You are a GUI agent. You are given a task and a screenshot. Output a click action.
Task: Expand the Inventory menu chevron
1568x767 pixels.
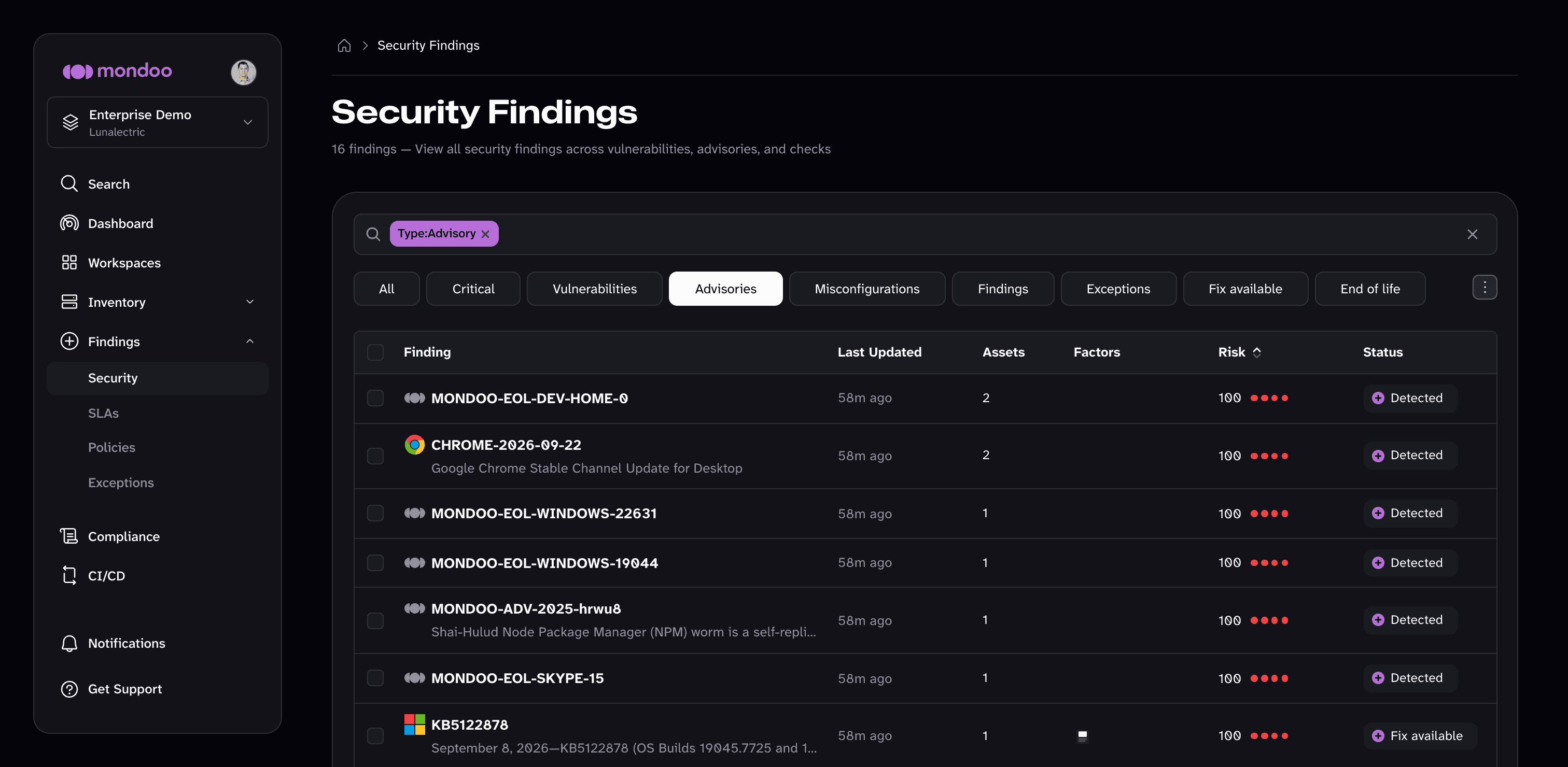249,302
